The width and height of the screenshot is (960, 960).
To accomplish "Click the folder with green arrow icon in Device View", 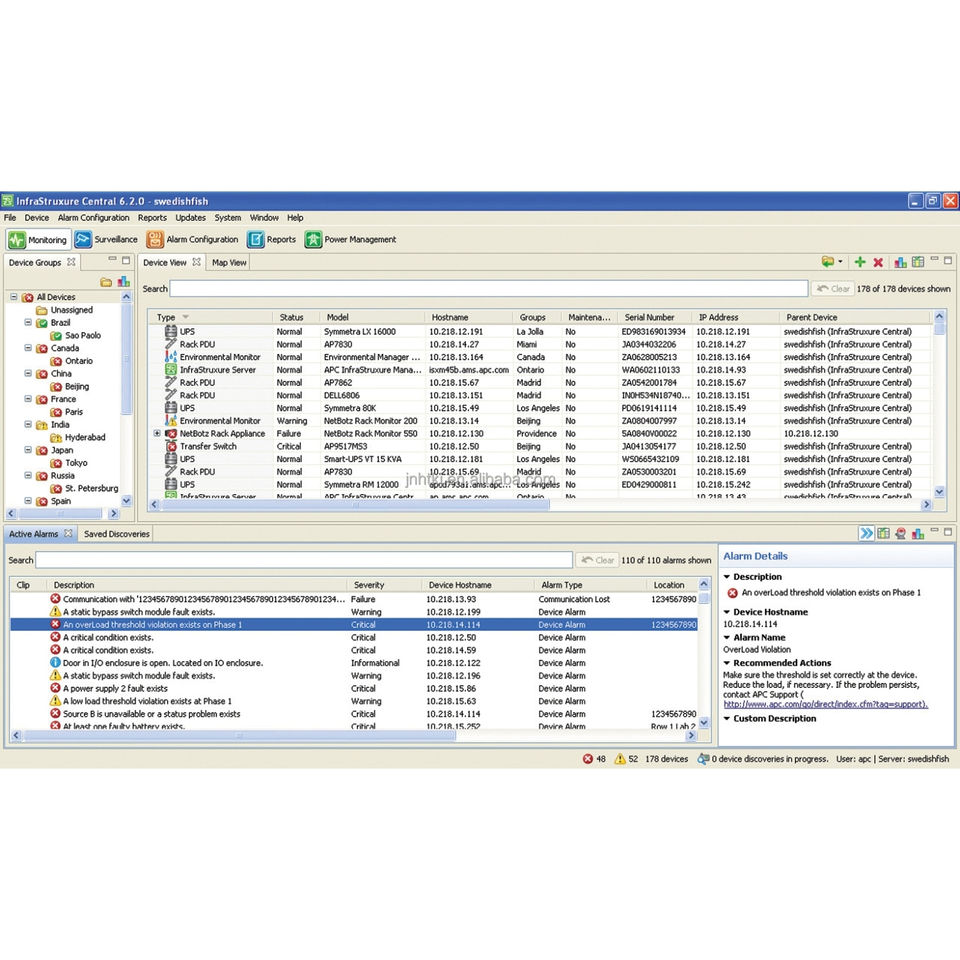I will tap(828, 262).
